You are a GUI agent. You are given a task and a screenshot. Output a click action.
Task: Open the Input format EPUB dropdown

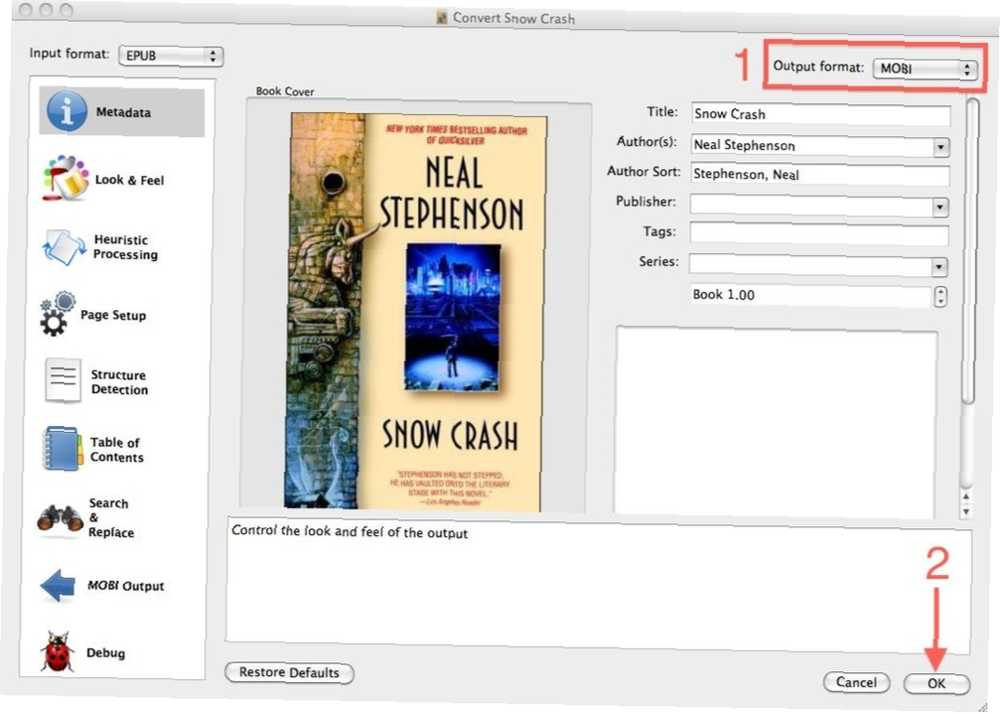click(x=171, y=56)
